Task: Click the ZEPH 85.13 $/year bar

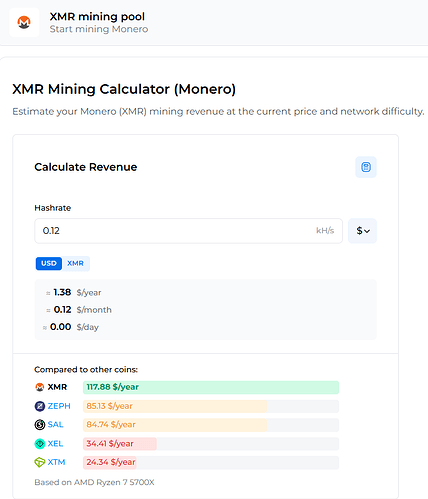Action: click(x=211, y=406)
